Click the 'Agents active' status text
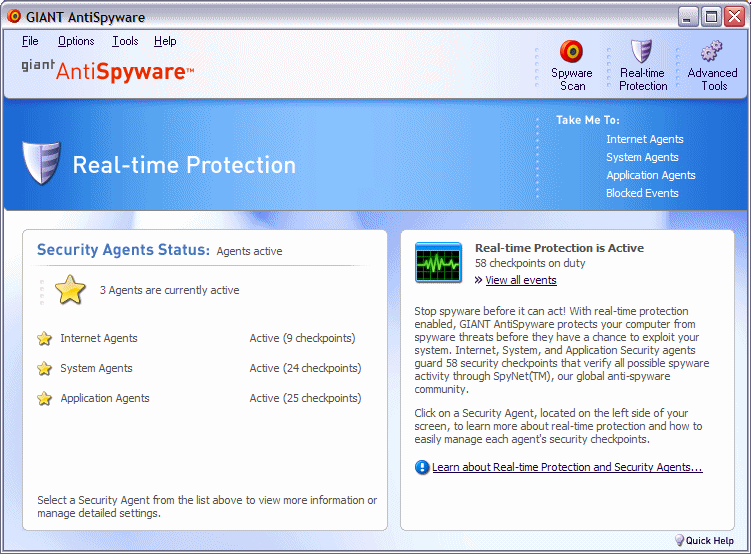Viewport: 751px width, 554px height. pos(249,251)
